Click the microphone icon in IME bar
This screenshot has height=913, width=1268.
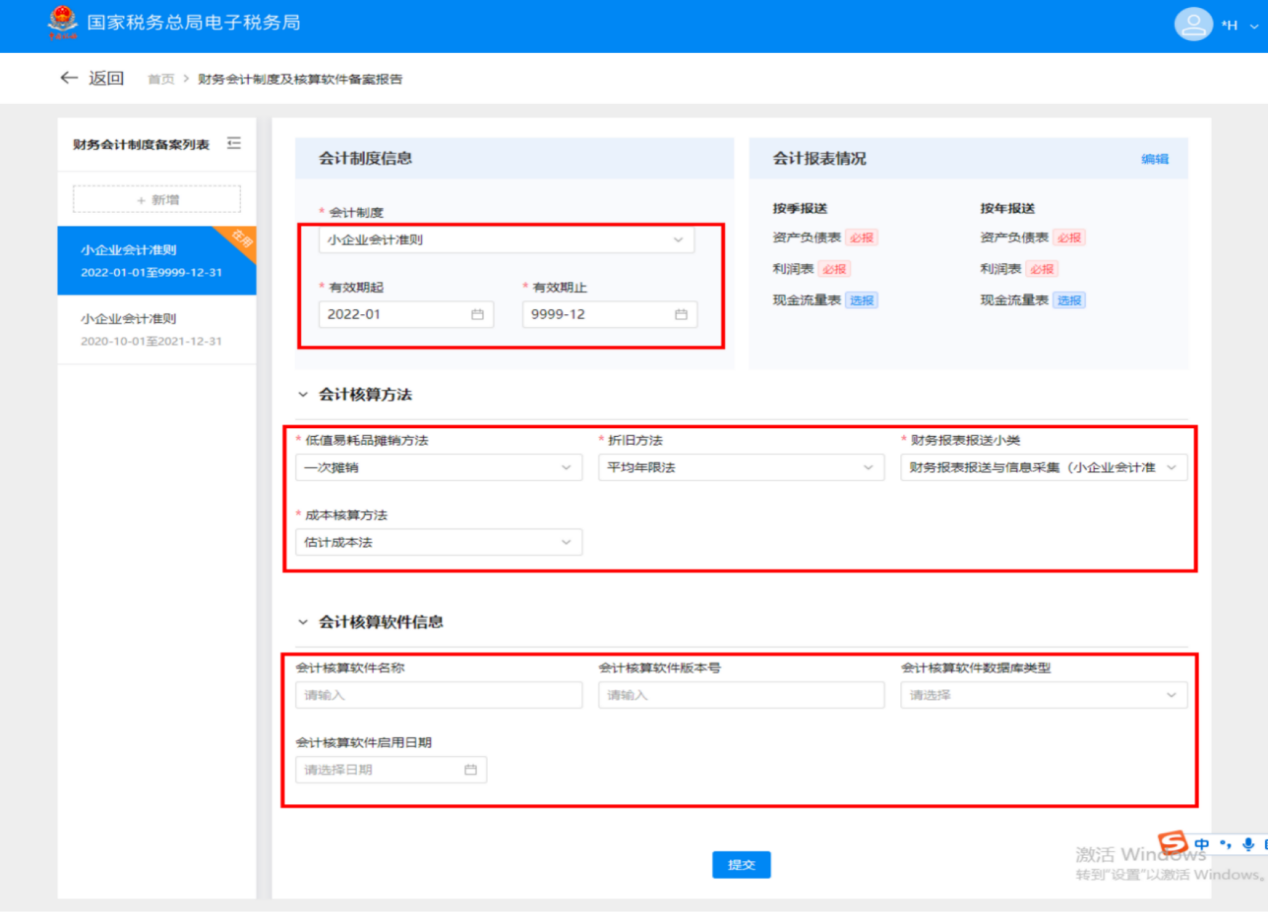(x=1248, y=844)
